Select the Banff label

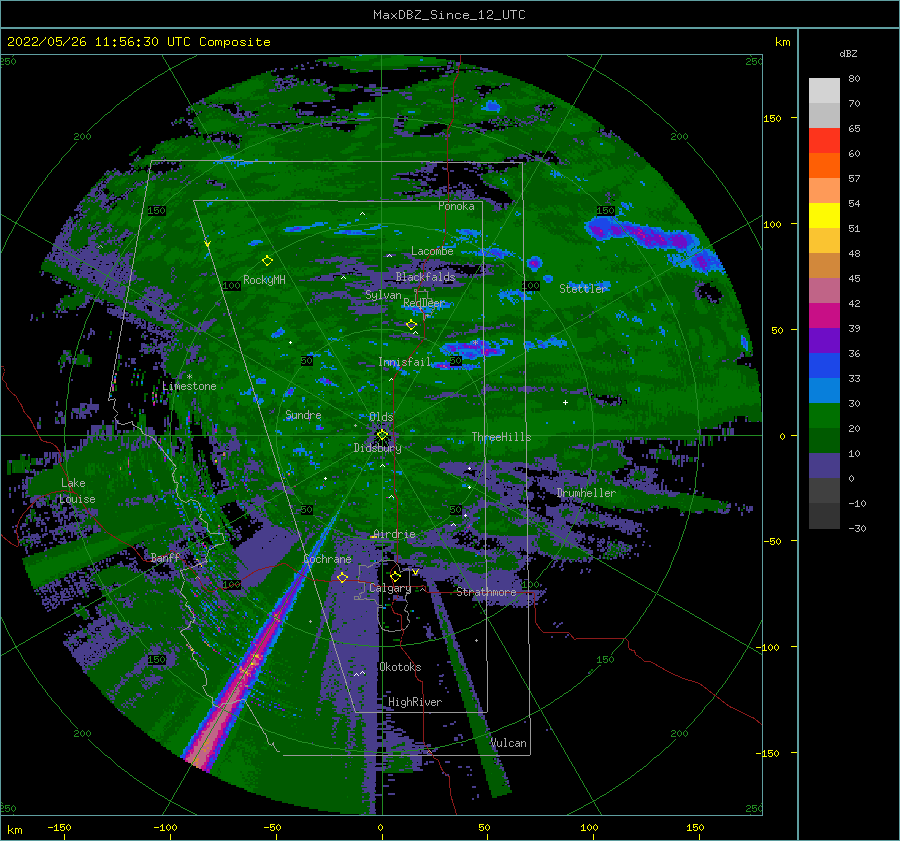165,558
